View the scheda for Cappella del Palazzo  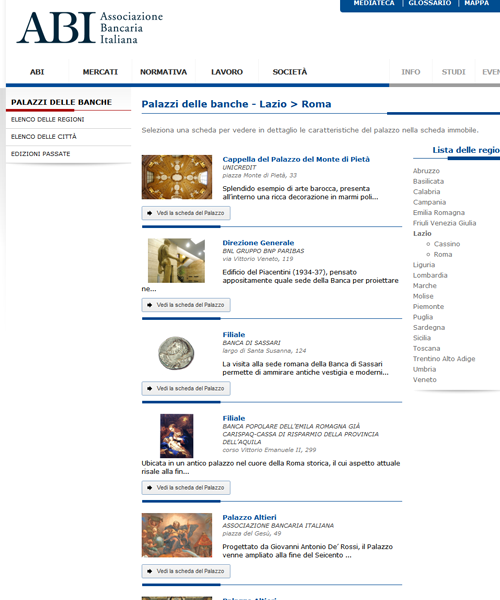tap(186, 213)
